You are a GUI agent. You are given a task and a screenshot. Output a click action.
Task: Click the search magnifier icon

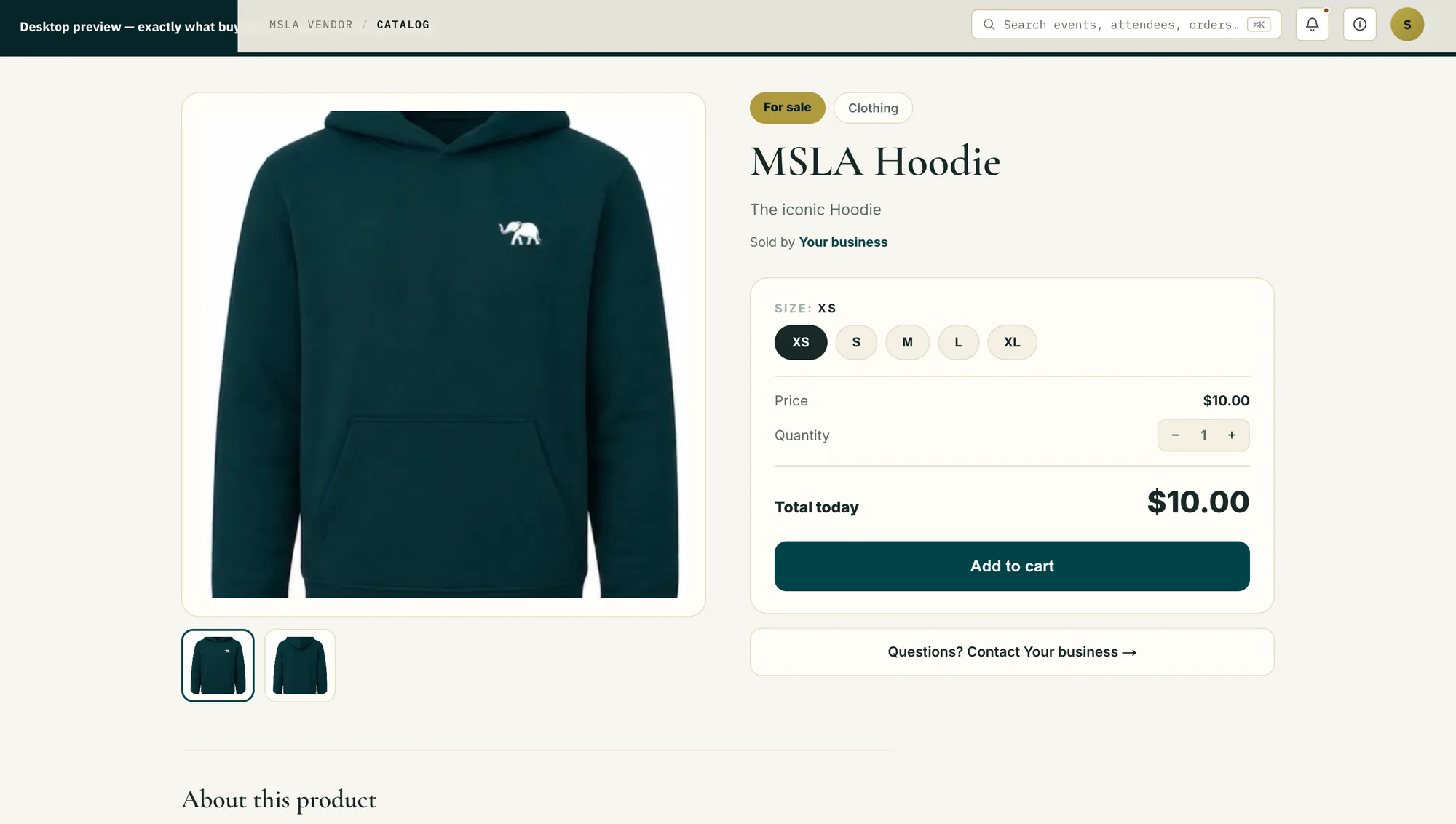(x=989, y=25)
